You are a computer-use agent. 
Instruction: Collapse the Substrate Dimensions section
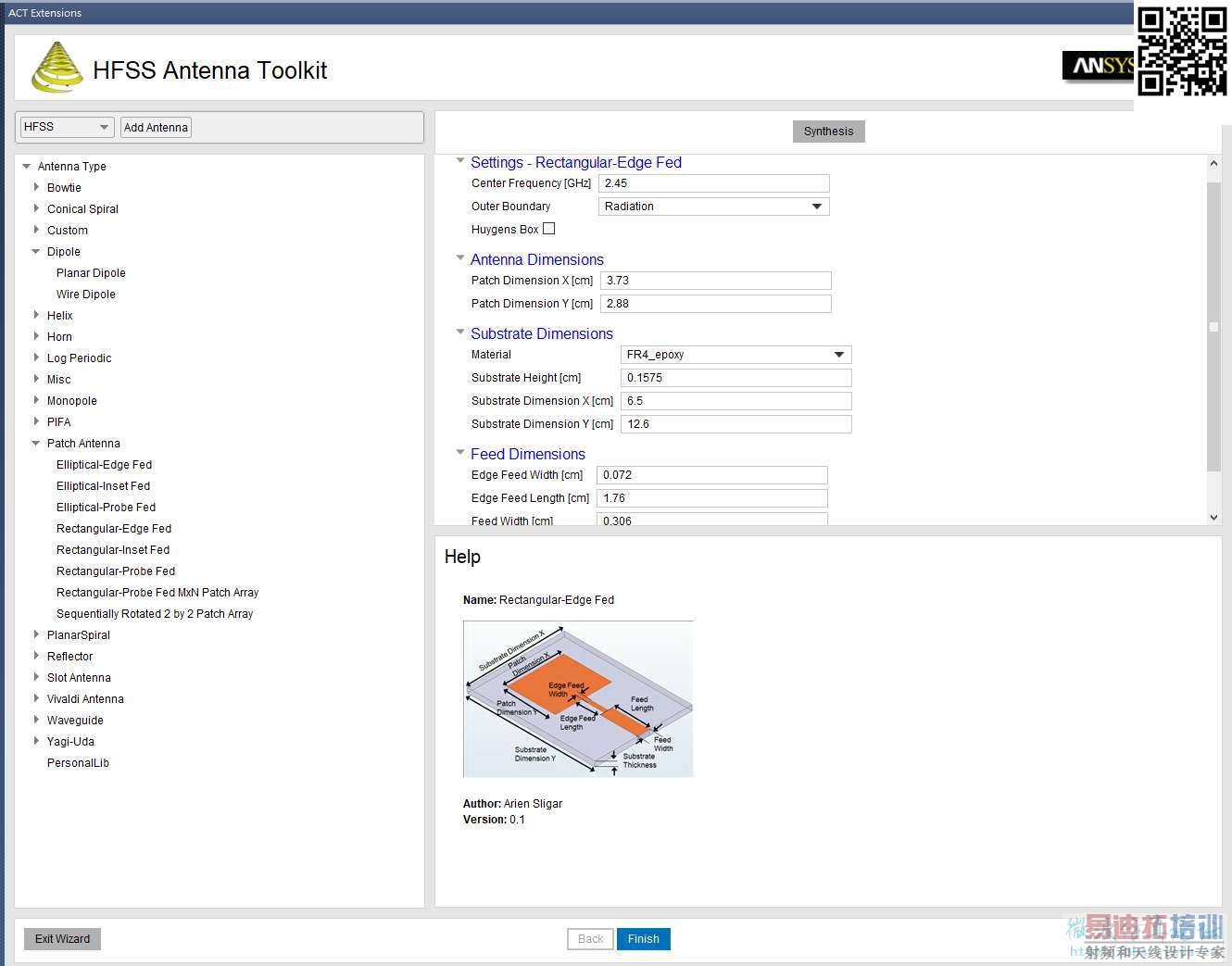460,332
